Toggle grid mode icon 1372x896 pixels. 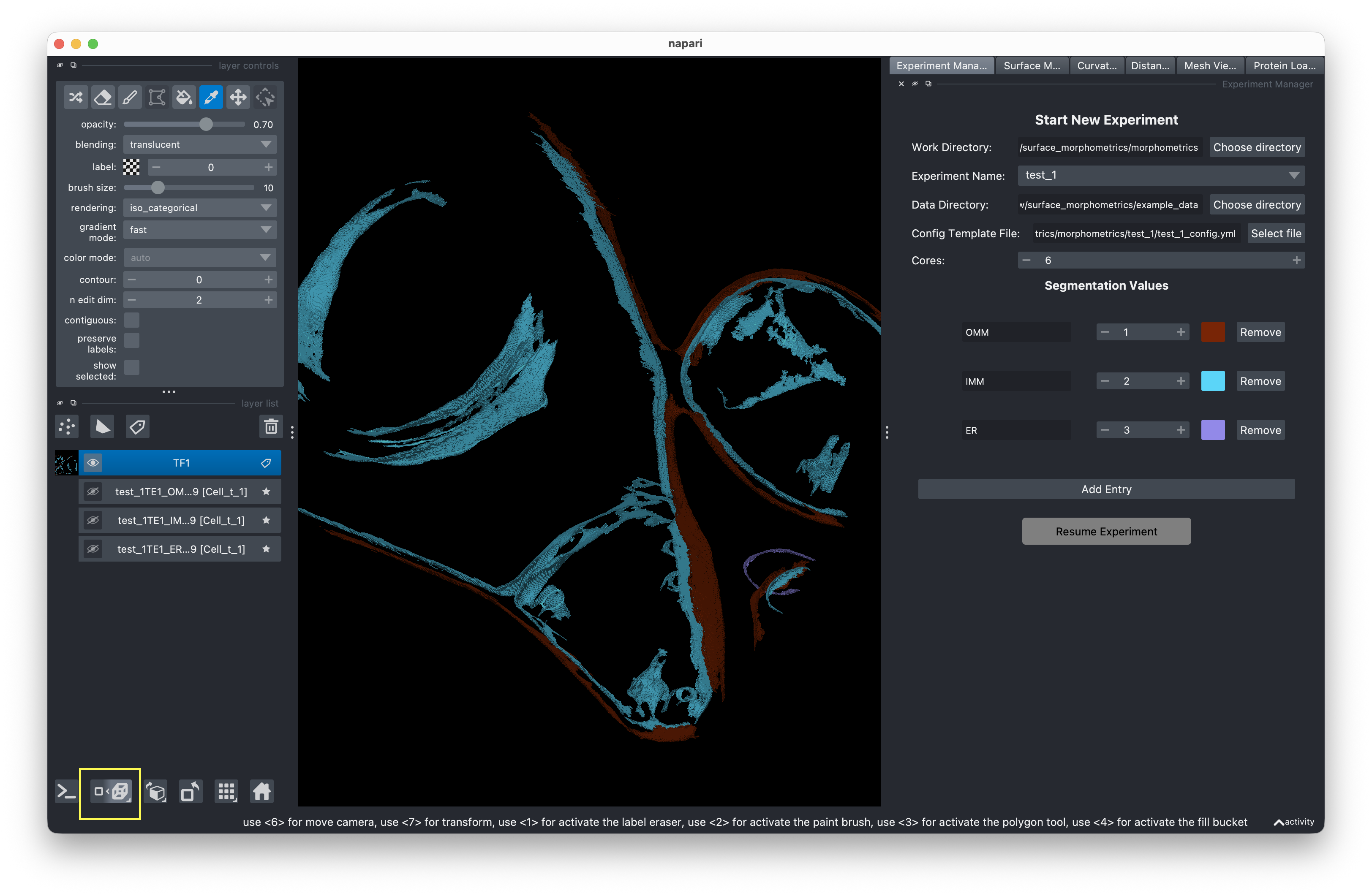(x=226, y=792)
